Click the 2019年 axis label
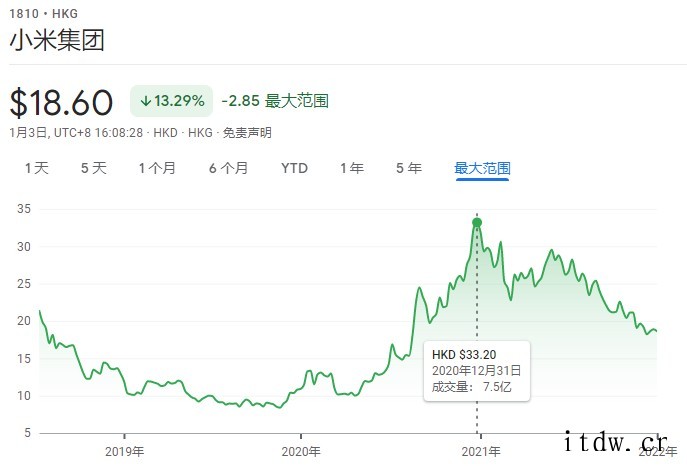687x466 pixels. click(x=124, y=452)
